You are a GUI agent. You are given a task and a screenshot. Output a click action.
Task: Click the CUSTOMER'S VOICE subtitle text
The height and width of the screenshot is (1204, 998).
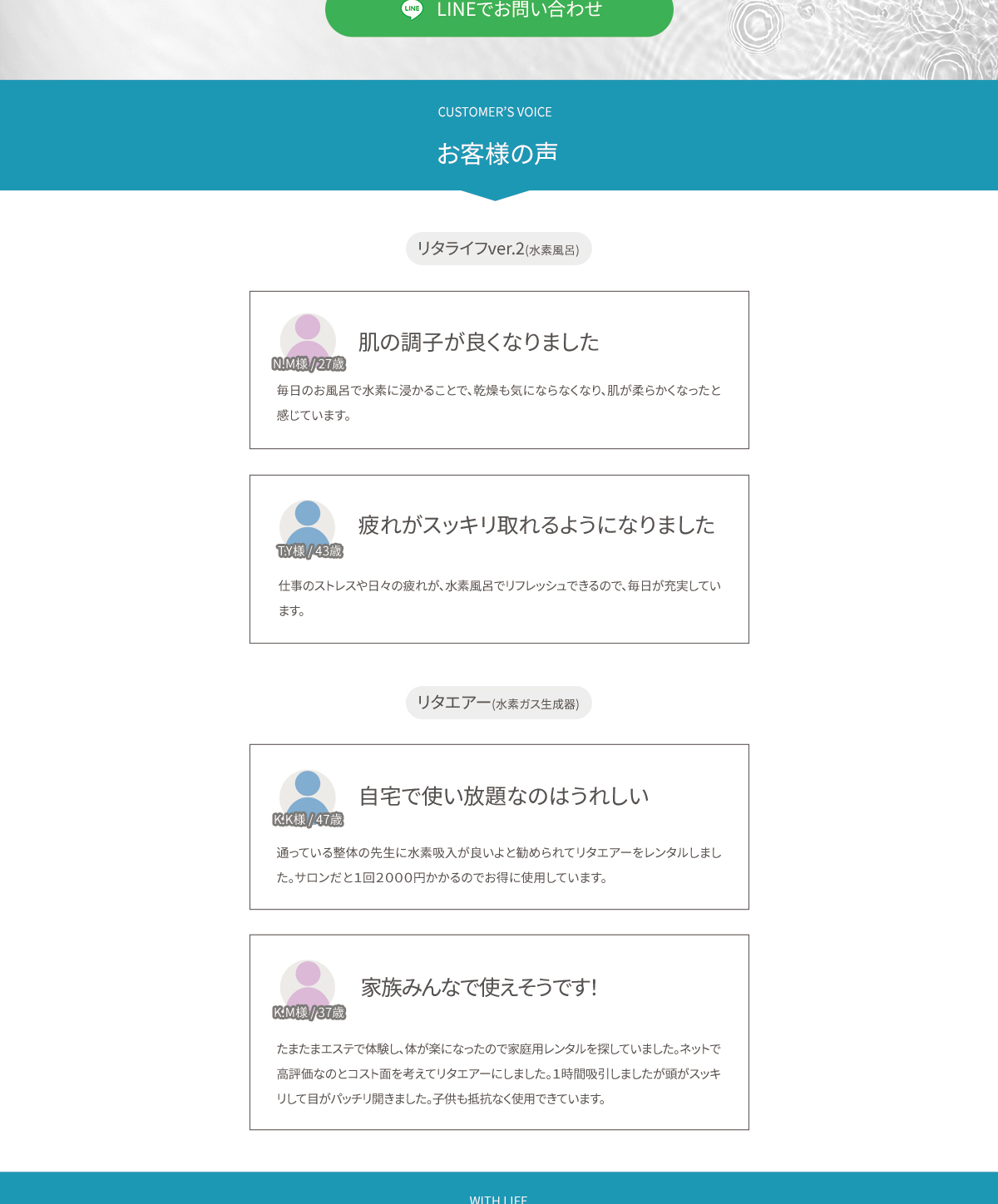pyautogui.click(x=495, y=112)
